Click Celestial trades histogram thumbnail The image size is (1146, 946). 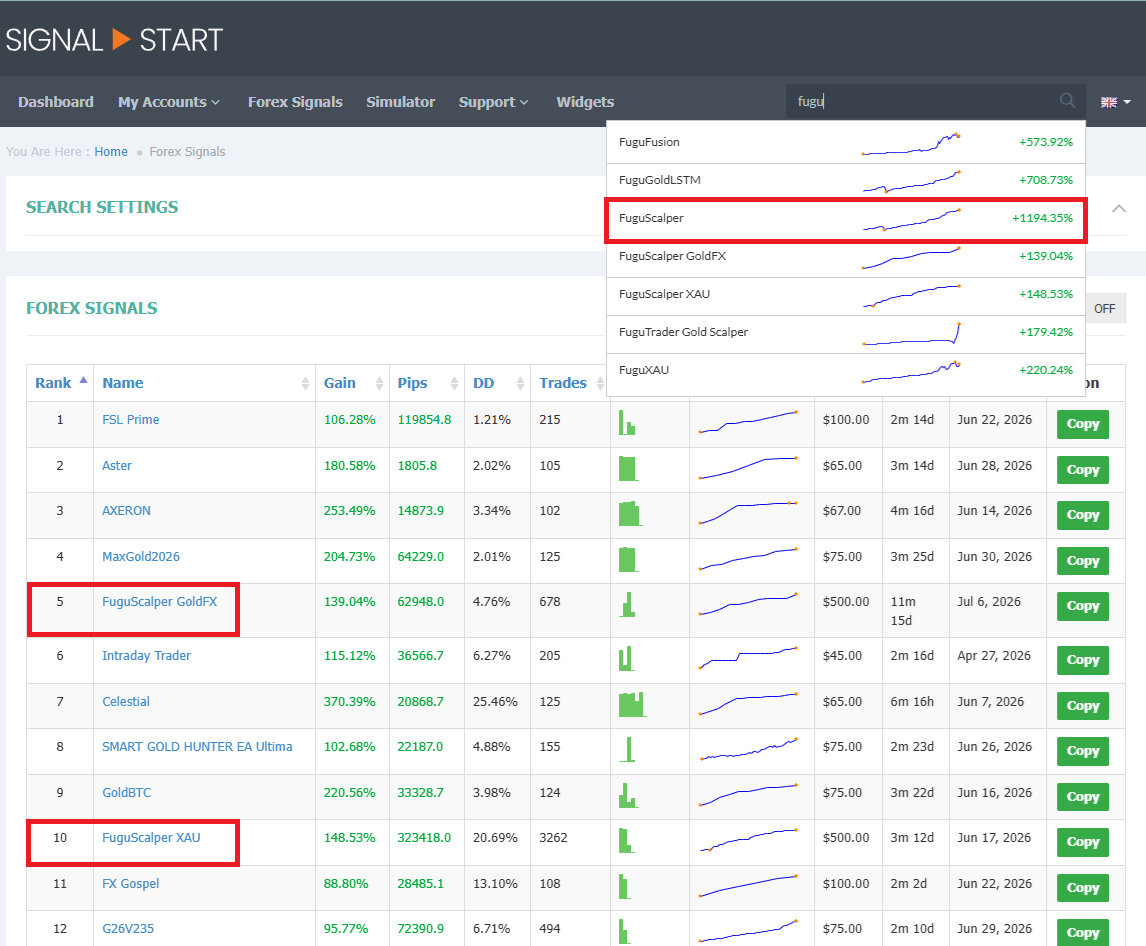[x=632, y=704]
